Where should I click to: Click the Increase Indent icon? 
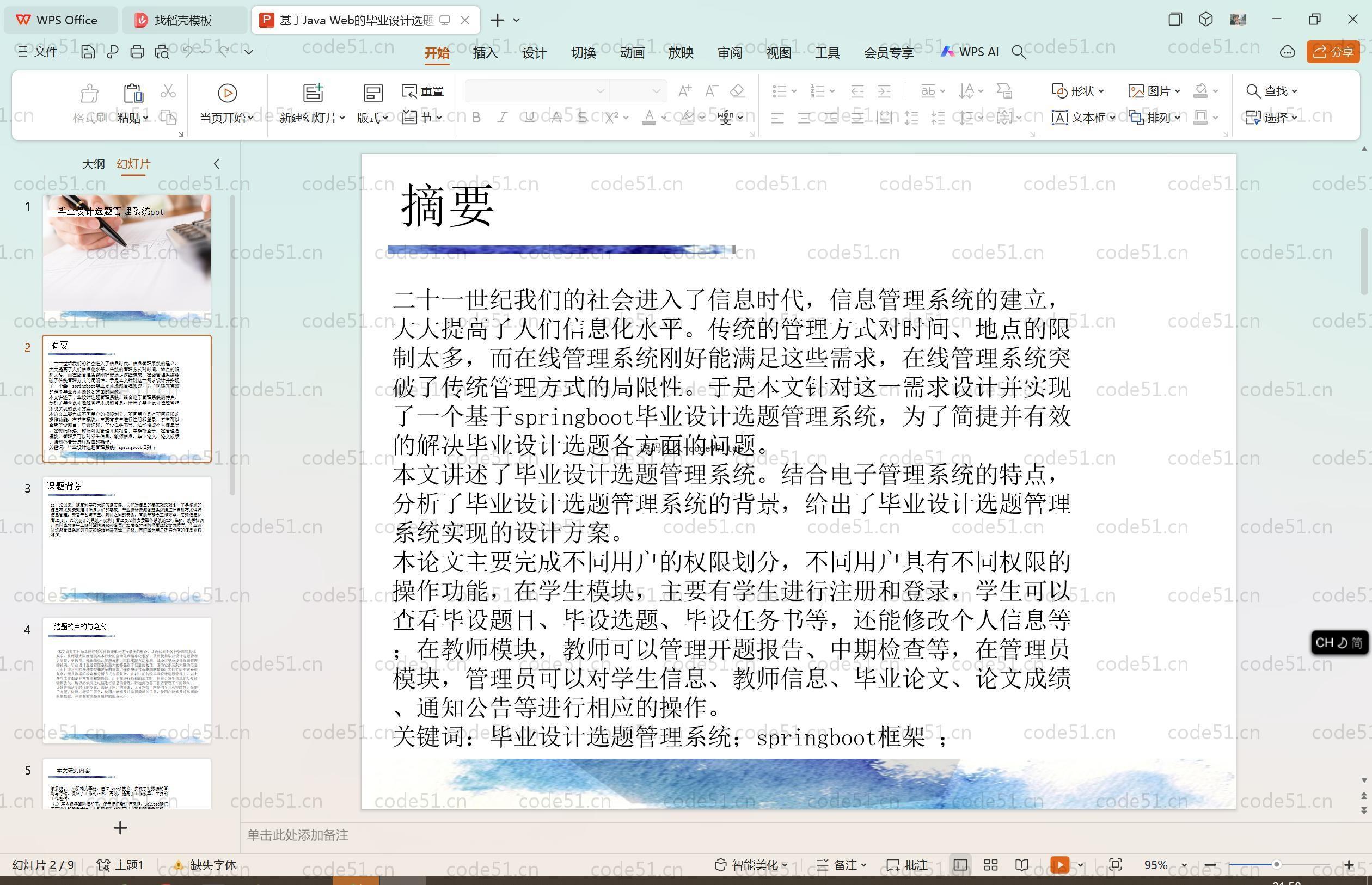pyautogui.click(x=884, y=91)
